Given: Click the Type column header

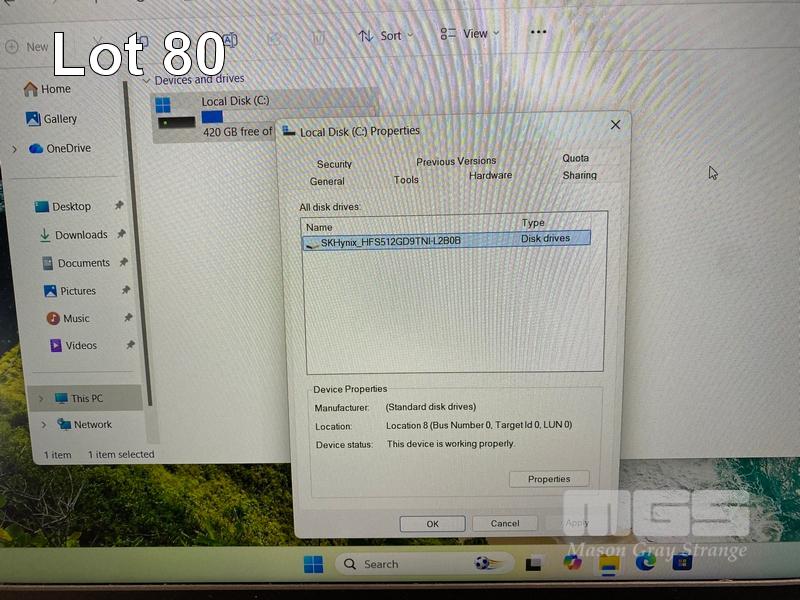Looking at the screenshot, I should click(x=533, y=222).
